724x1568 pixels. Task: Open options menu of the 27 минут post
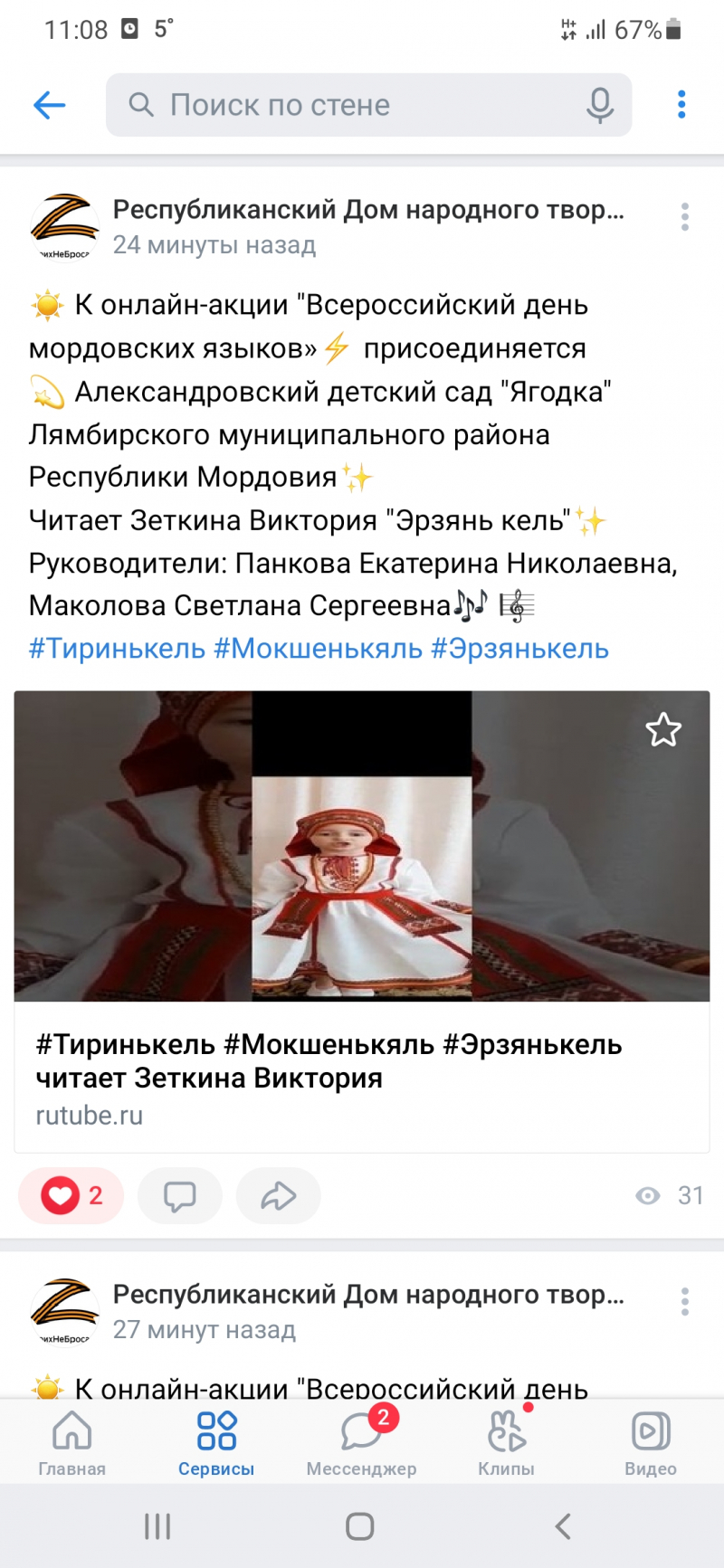685,1302
